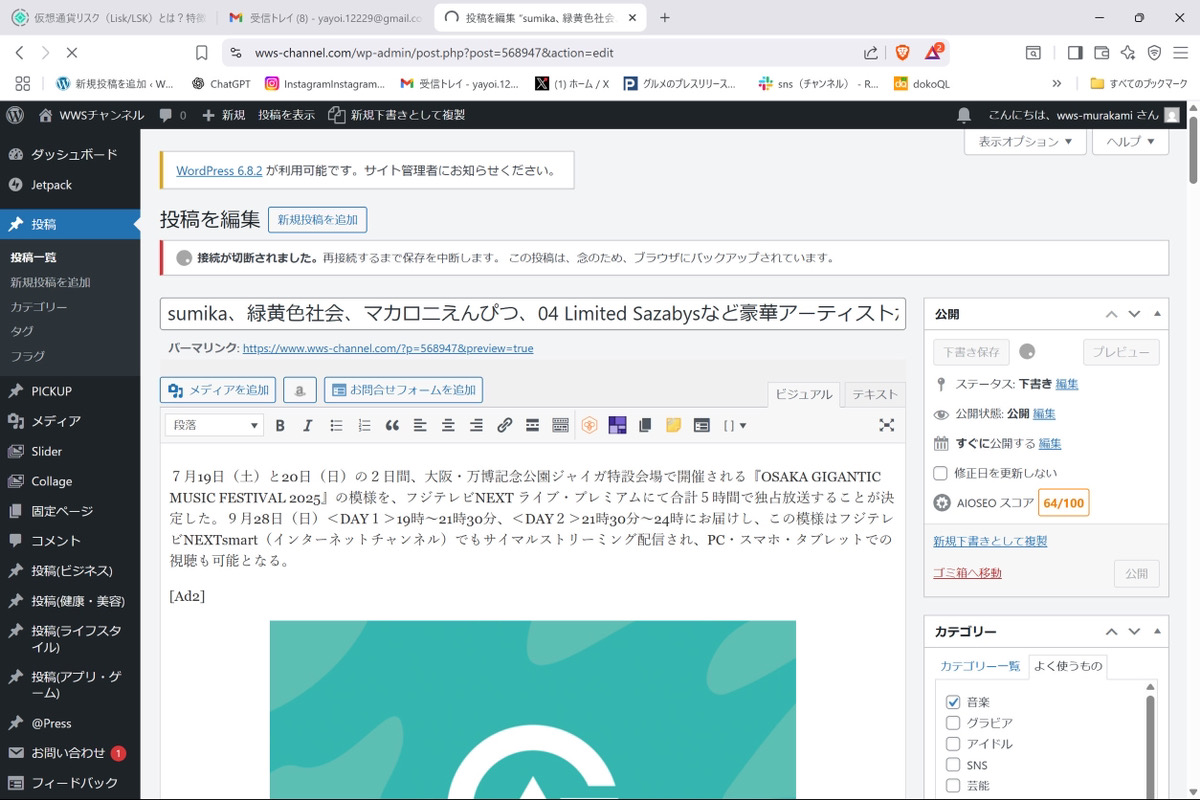Share this page icon in address bar
The image size is (1200, 800).
point(871,52)
